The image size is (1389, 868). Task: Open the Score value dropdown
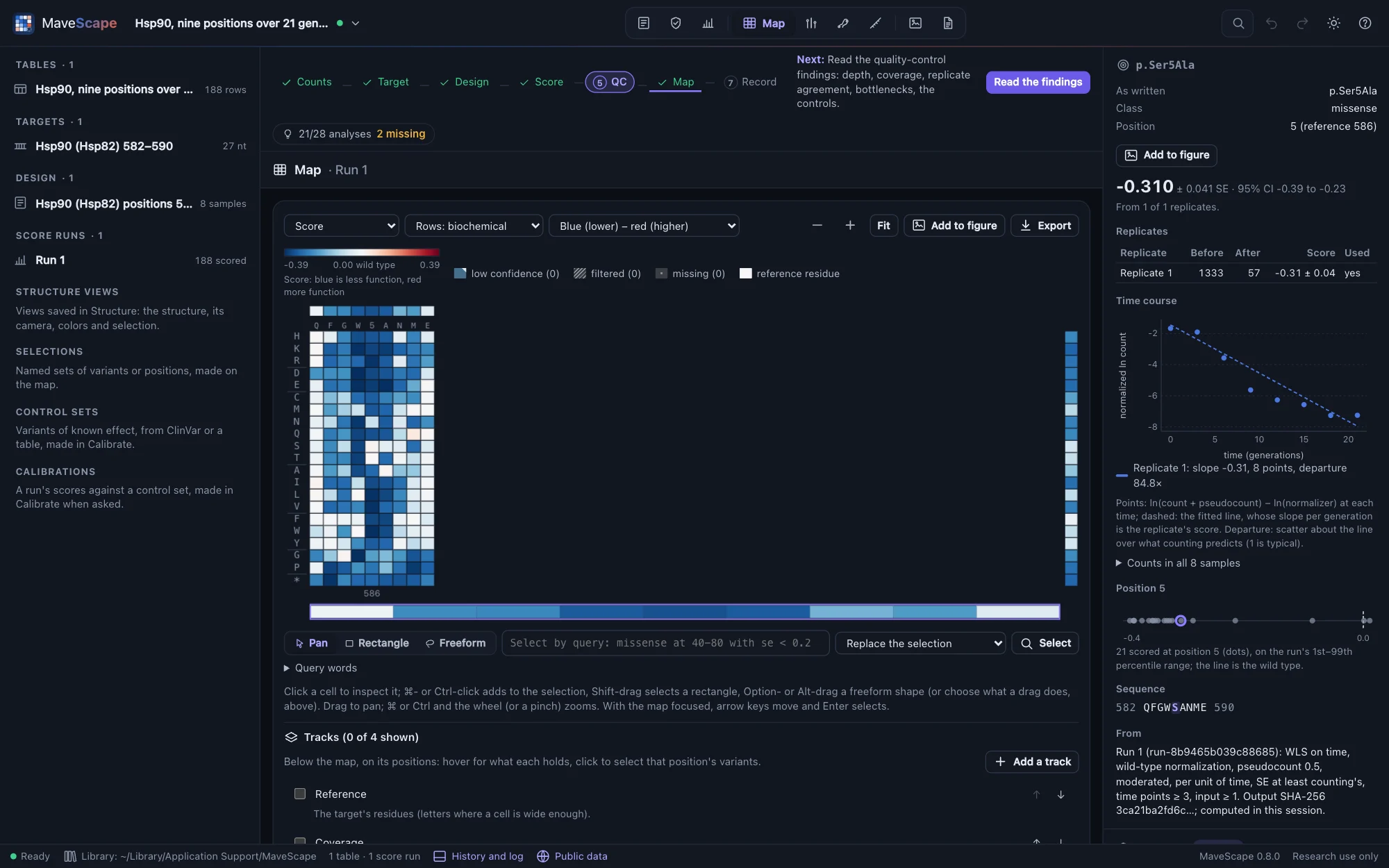(342, 226)
